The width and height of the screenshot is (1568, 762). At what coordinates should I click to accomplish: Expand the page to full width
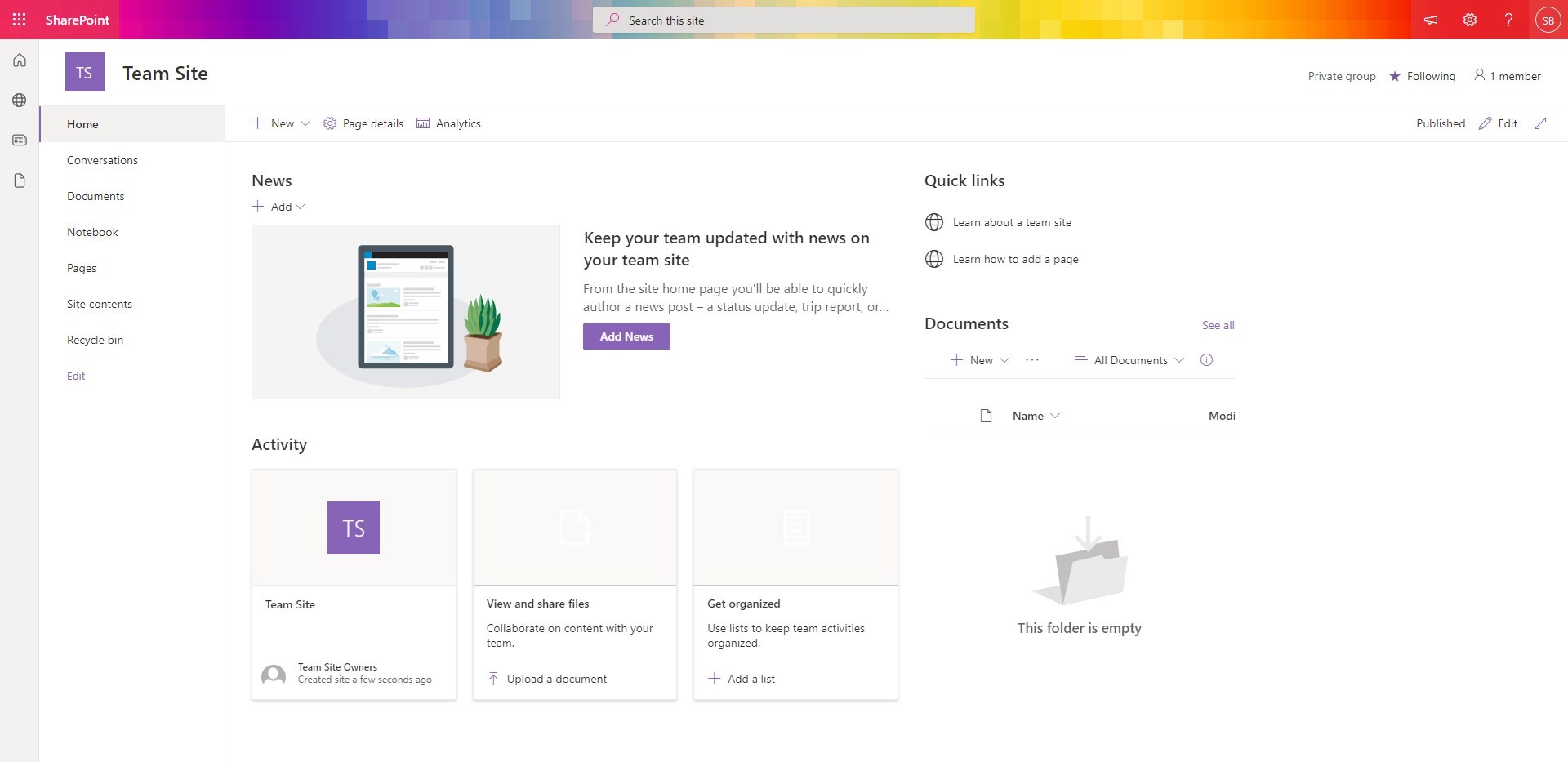tap(1542, 123)
